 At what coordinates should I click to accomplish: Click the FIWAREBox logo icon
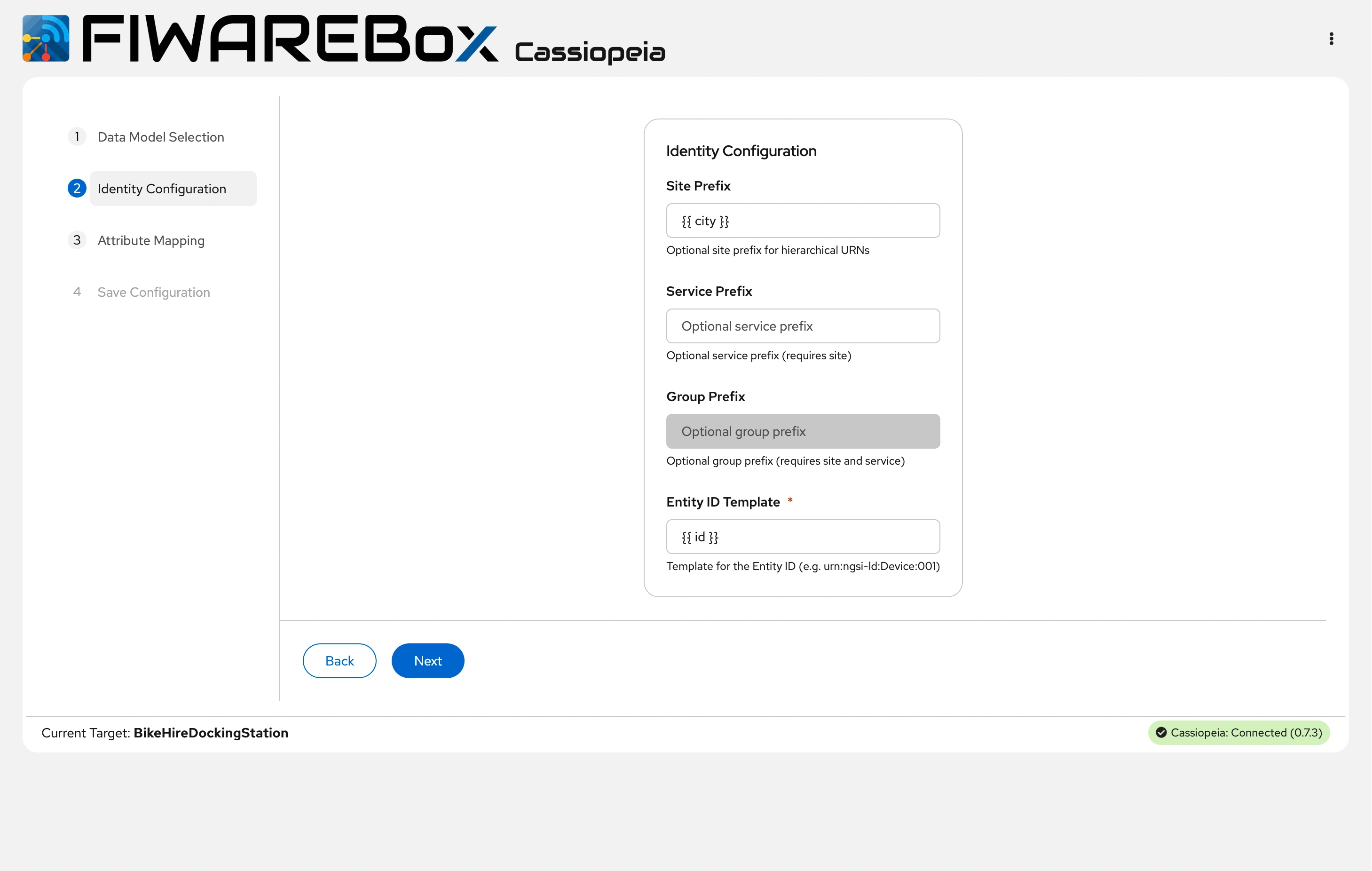pyautogui.click(x=46, y=38)
